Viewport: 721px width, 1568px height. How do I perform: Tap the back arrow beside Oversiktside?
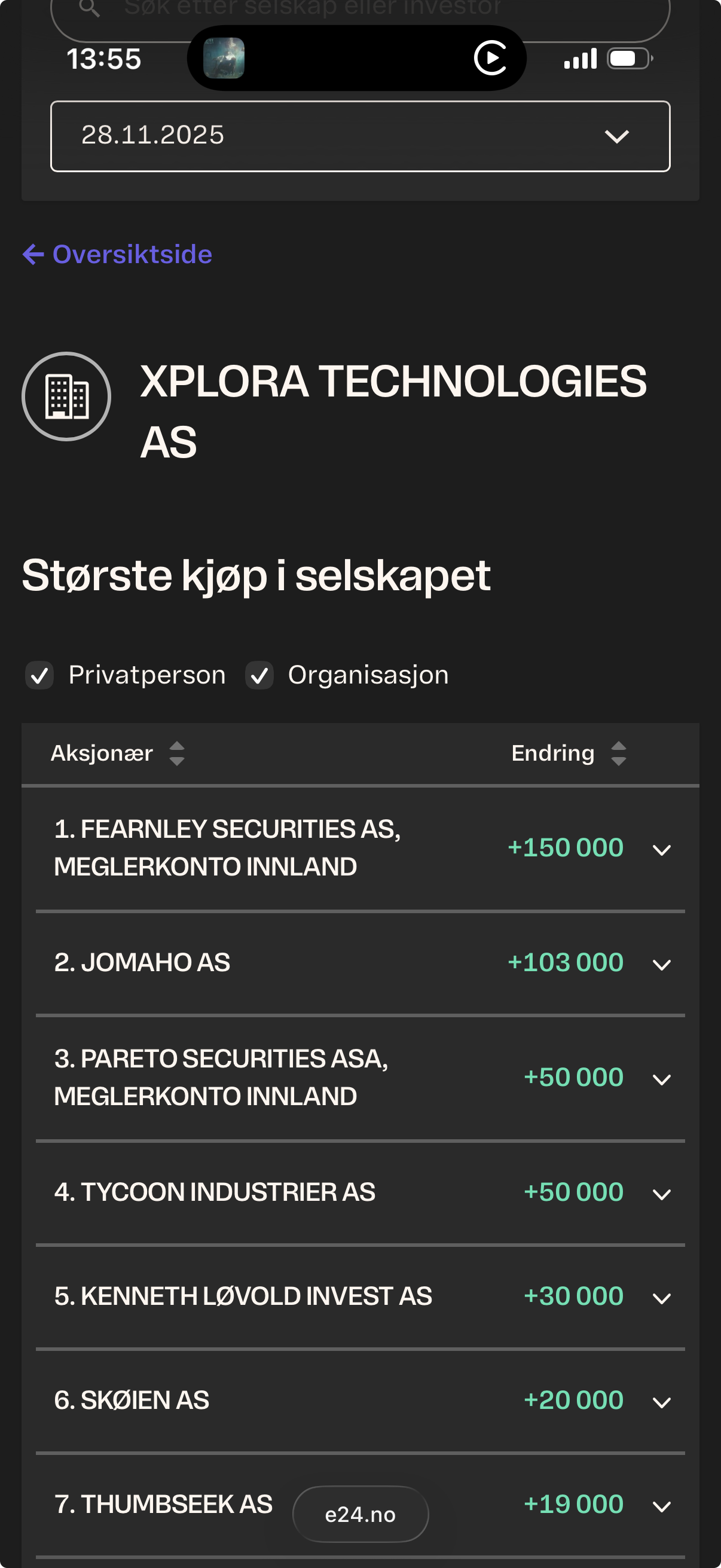(33, 254)
